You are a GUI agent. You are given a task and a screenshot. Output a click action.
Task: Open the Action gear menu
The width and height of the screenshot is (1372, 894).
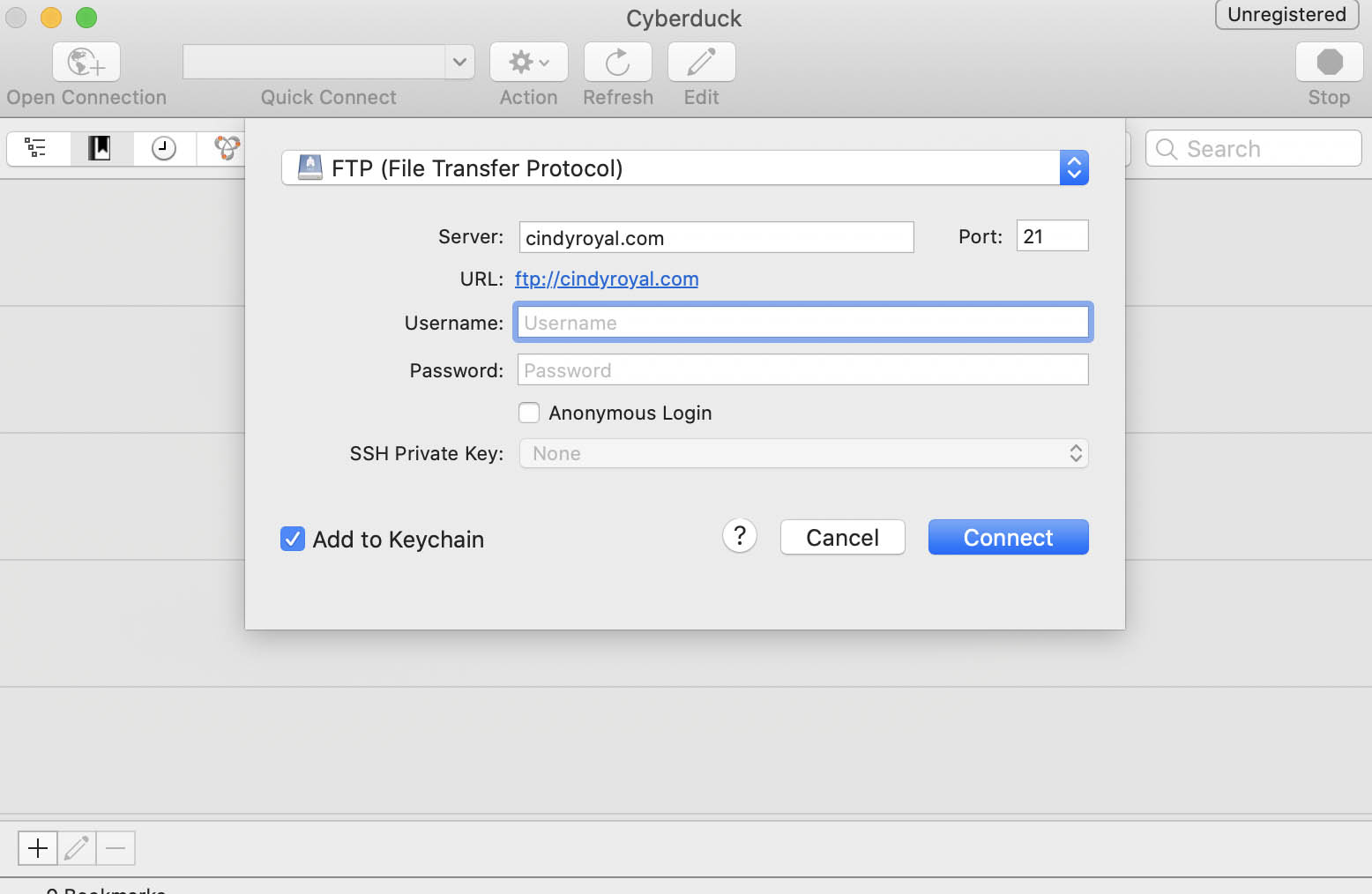pyautogui.click(x=529, y=63)
